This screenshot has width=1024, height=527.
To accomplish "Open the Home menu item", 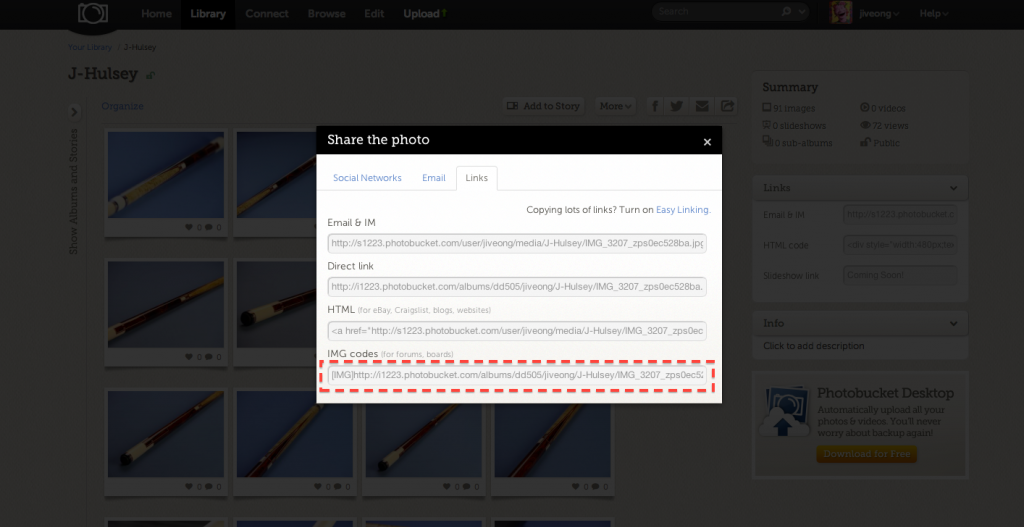I will coord(157,14).
